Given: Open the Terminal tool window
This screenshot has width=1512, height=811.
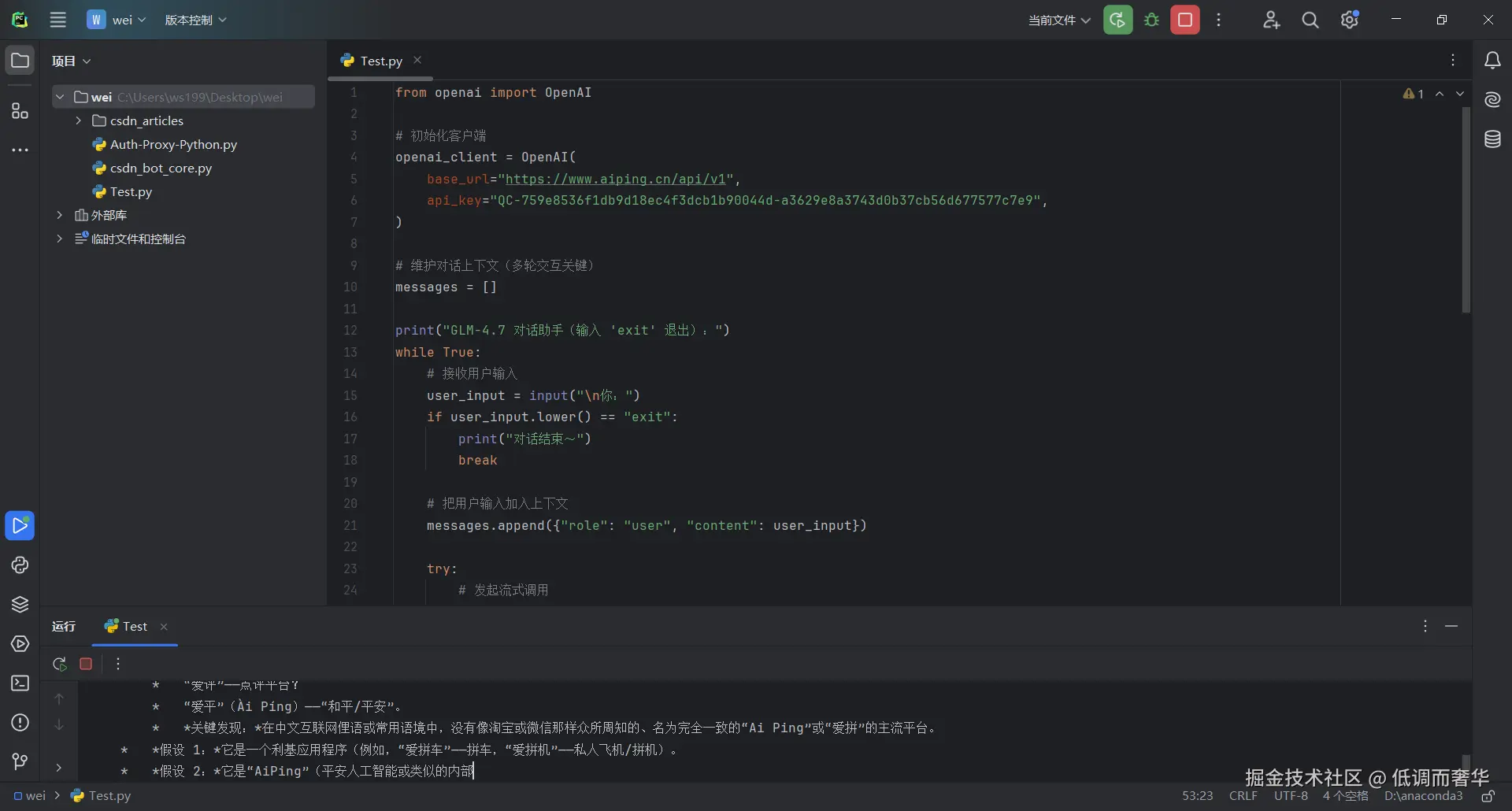Looking at the screenshot, I should [20, 683].
